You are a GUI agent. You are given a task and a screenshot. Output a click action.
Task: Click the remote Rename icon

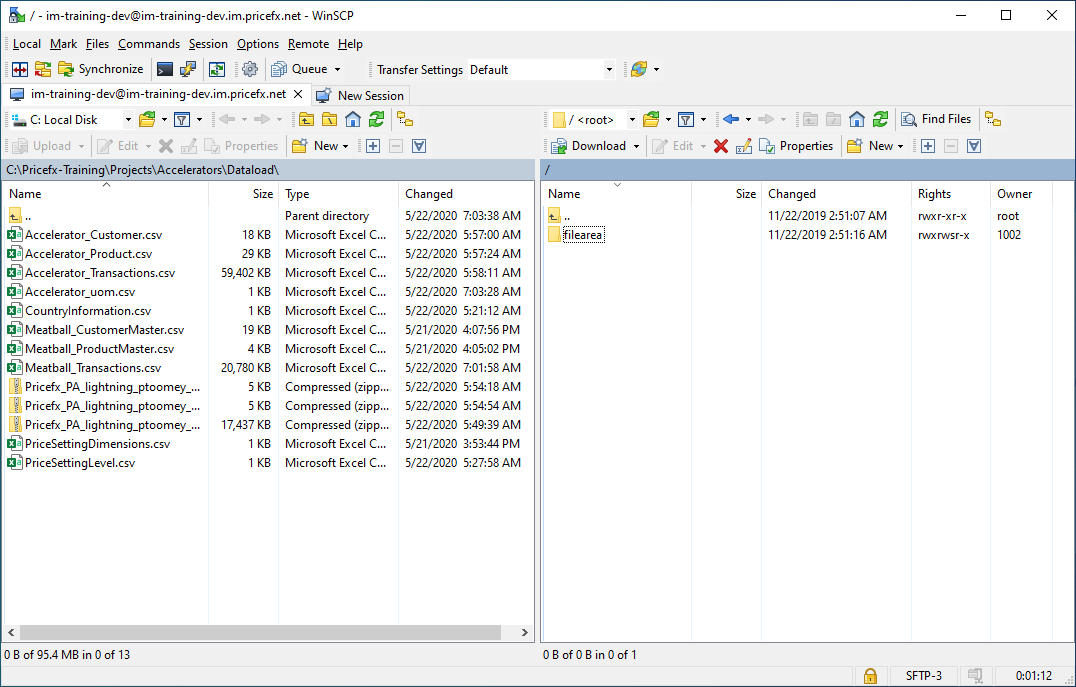pyautogui.click(x=744, y=146)
